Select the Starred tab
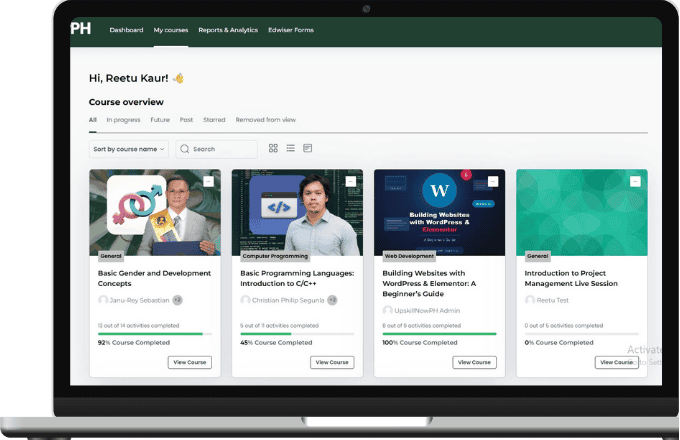 point(214,120)
